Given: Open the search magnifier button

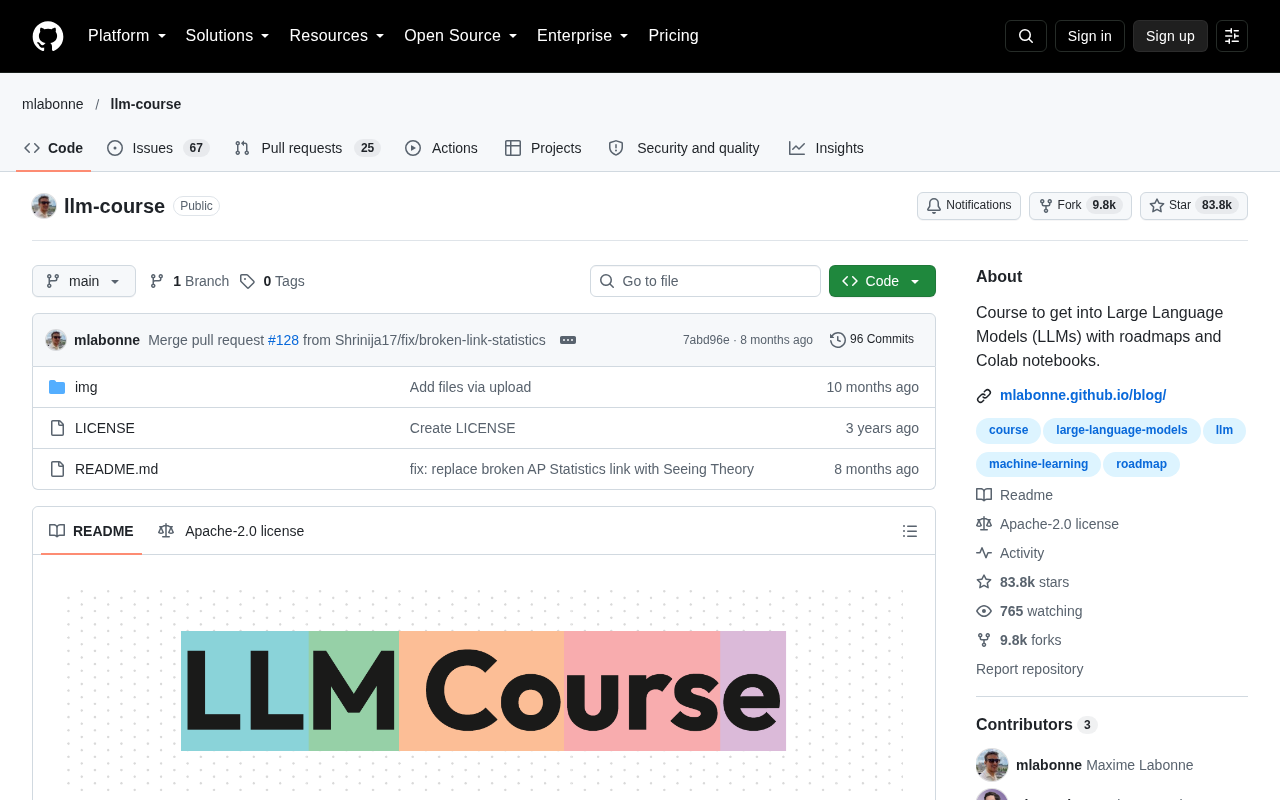Looking at the screenshot, I should pos(1026,36).
